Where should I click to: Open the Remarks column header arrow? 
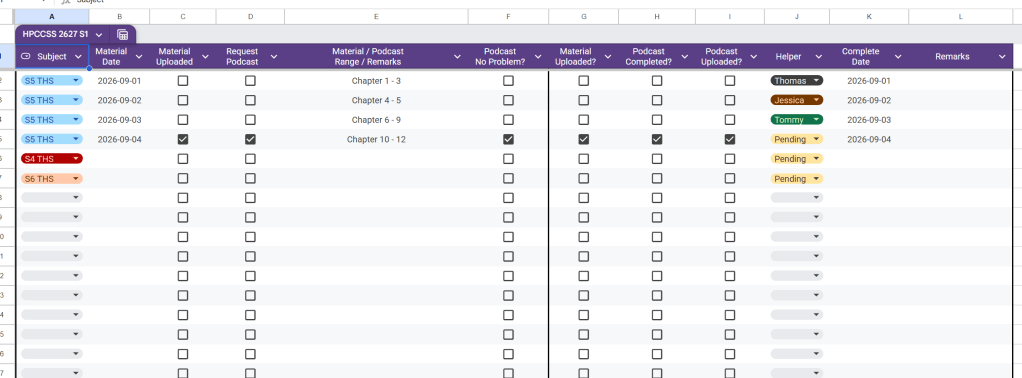(x=1002, y=57)
